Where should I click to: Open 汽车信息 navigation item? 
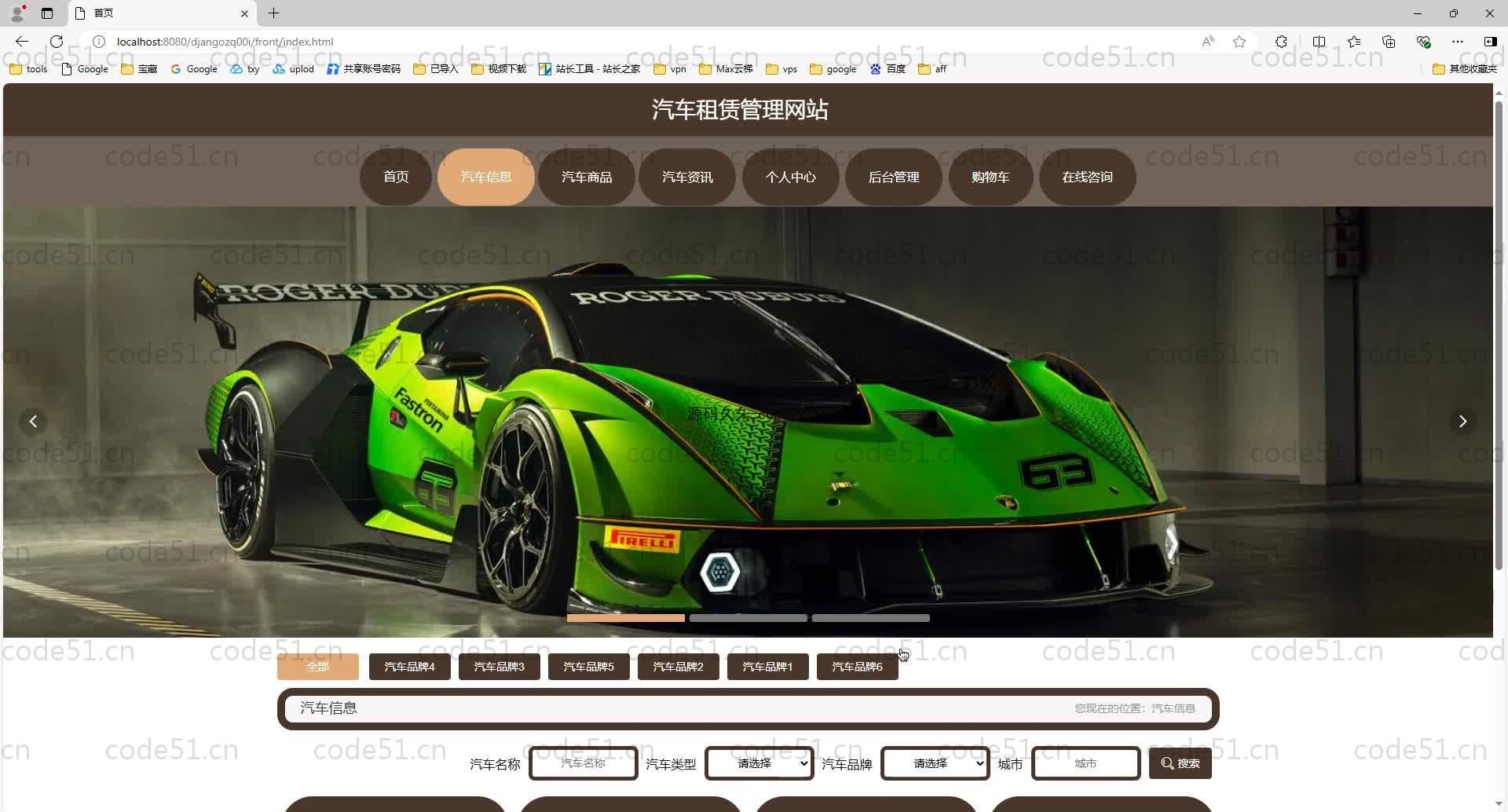tap(486, 177)
